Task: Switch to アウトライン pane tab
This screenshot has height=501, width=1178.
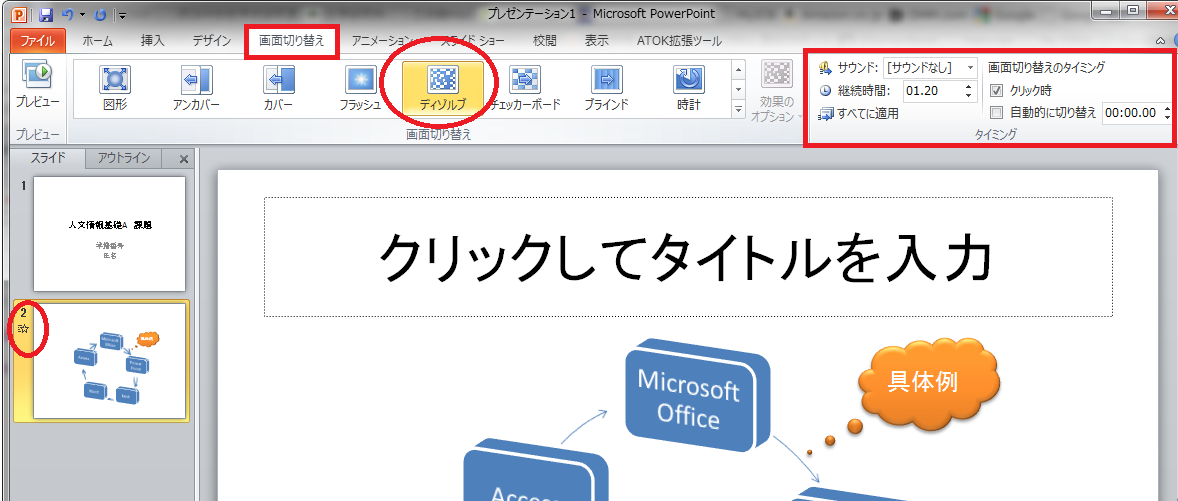Action: [124, 158]
